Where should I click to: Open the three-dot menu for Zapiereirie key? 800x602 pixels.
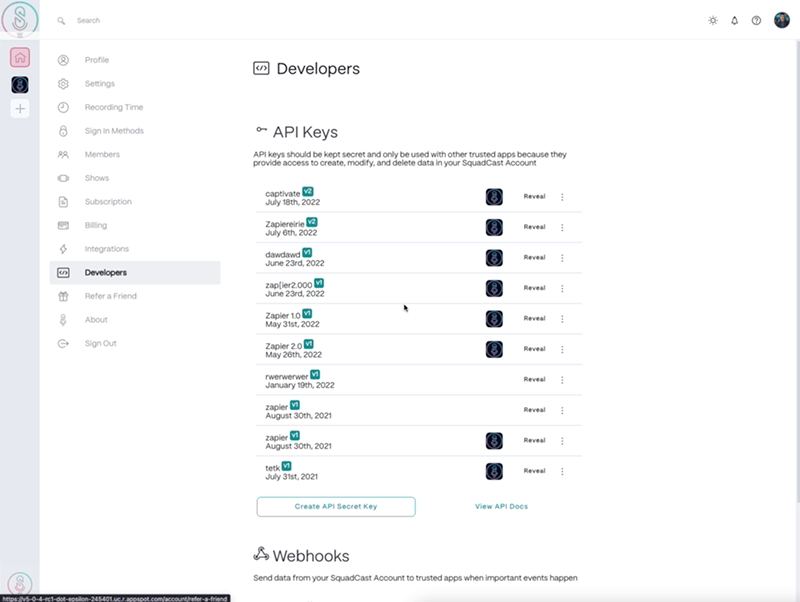click(562, 228)
